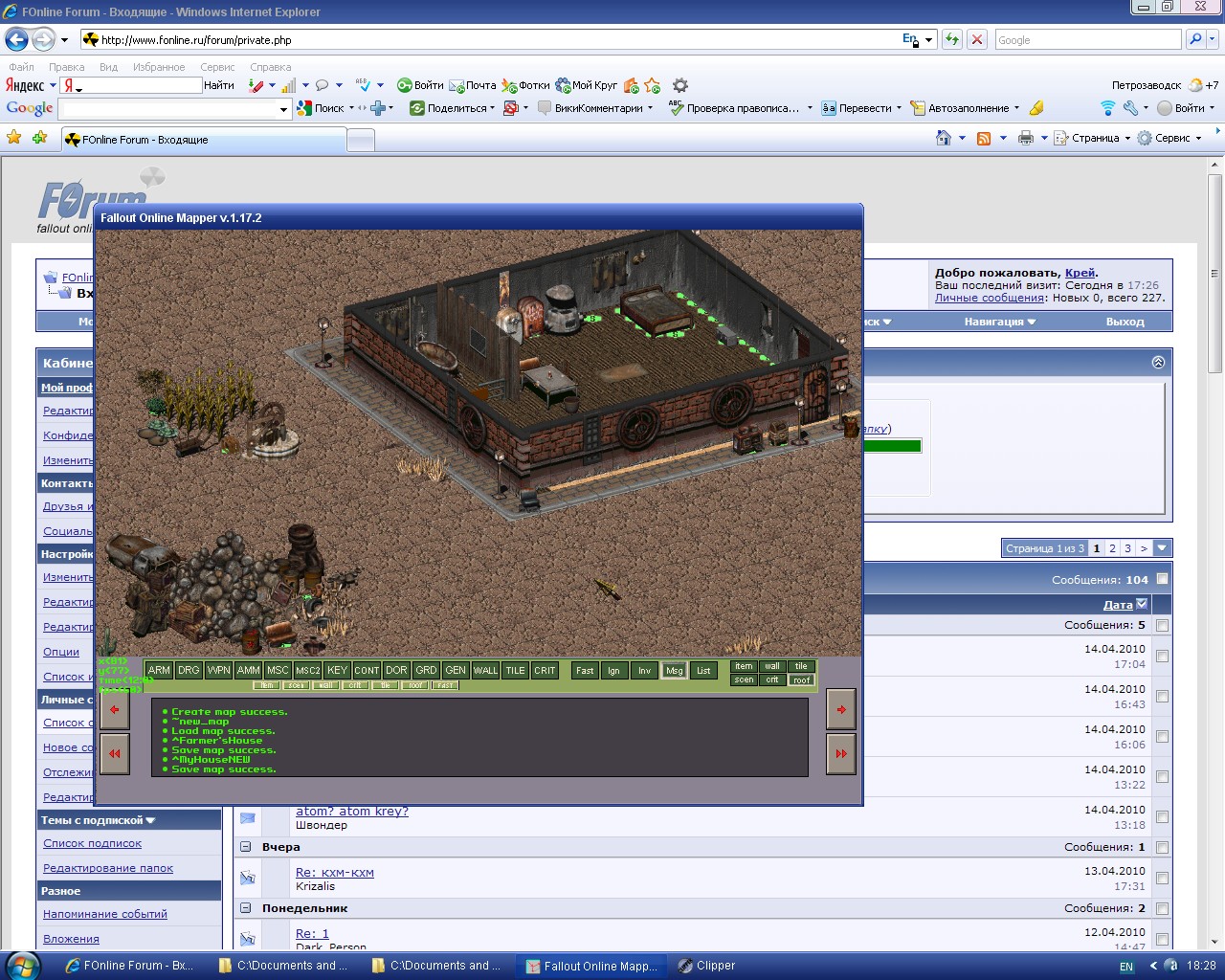
Task: Click the double right red arrow button
Action: [x=841, y=753]
